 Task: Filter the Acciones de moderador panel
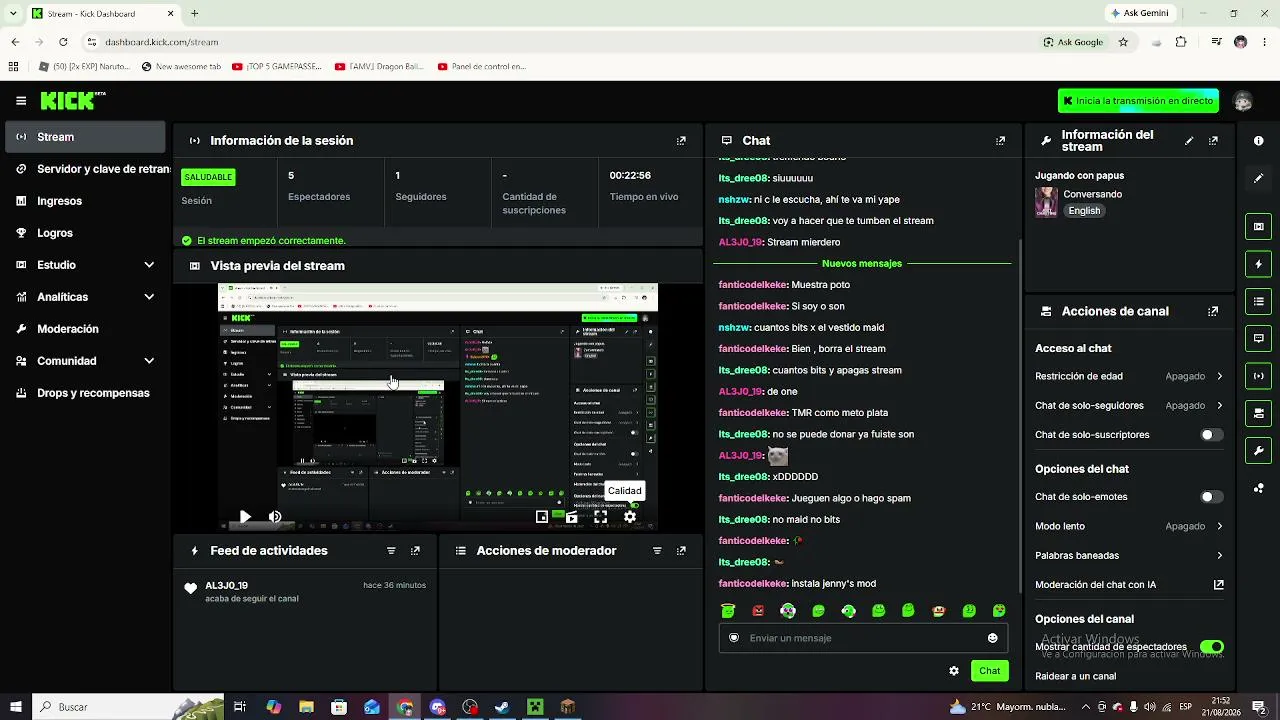point(657,551)
